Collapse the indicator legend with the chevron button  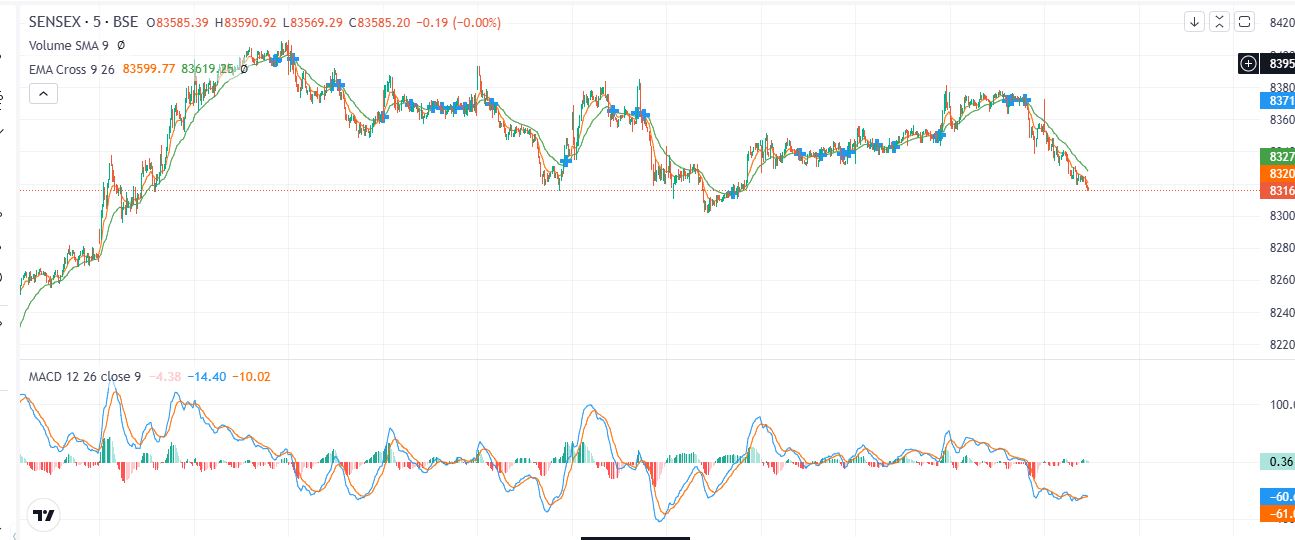(44, 94)
